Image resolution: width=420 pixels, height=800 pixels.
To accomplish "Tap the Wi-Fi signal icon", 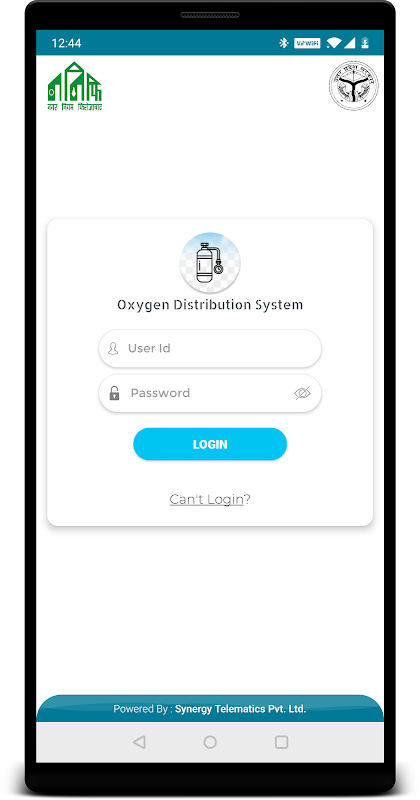I will coord(334,43).
